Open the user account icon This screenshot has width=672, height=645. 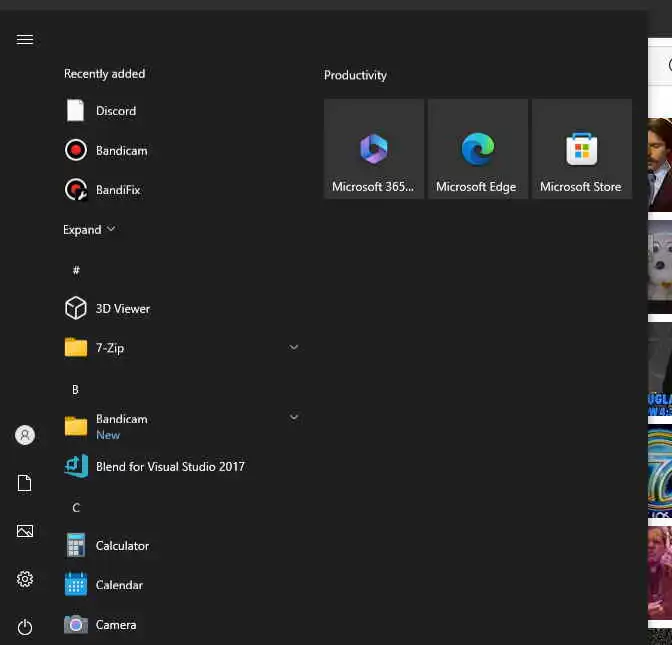pyautogui.click(x=25, y=435)
